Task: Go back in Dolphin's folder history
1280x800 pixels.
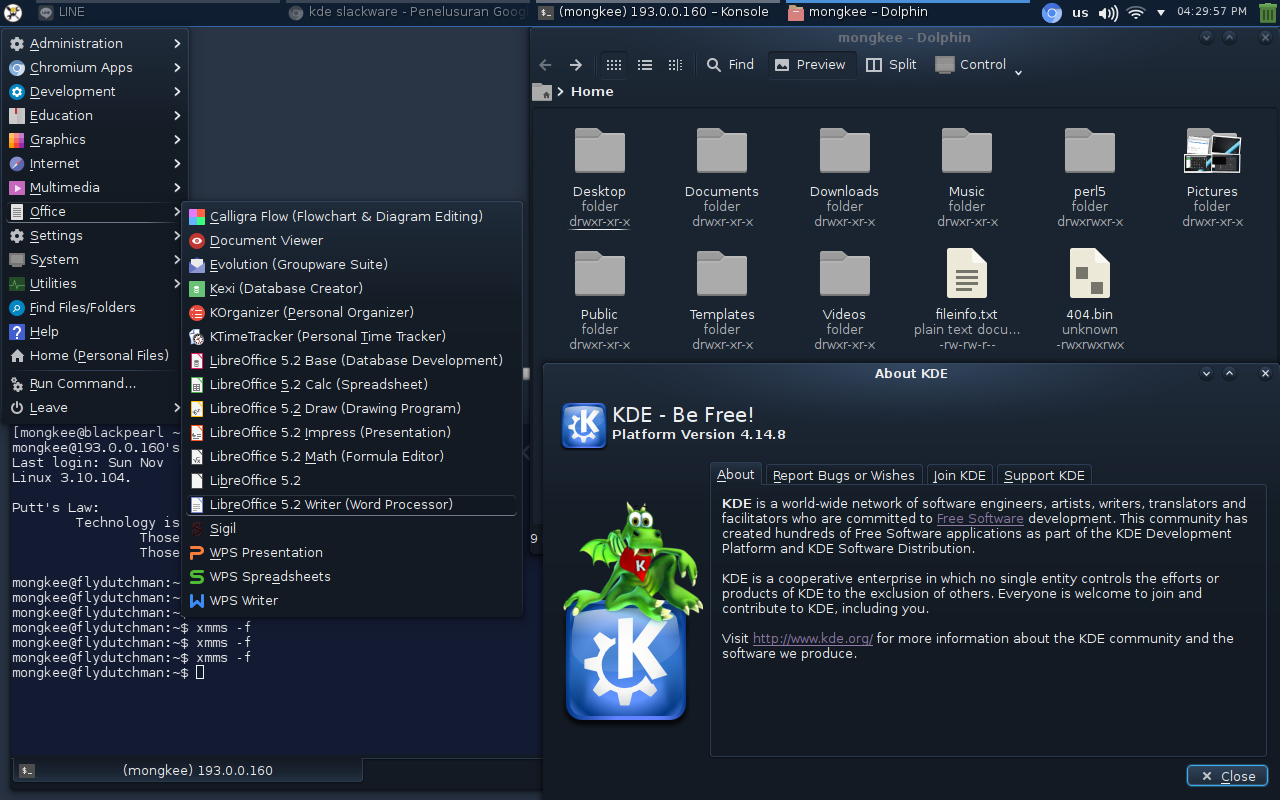Action: [545, 65]
